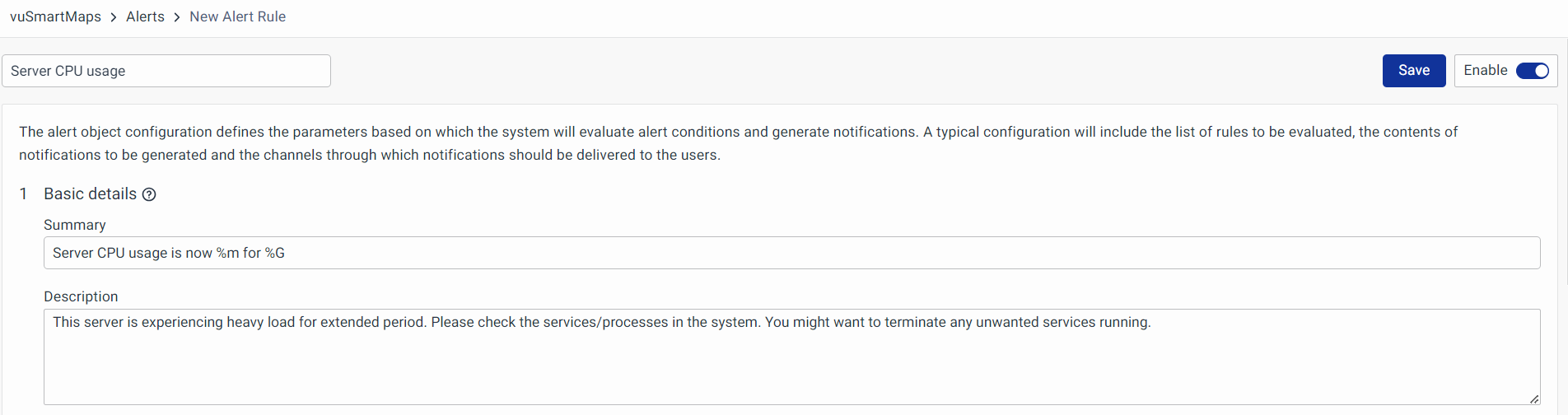Save the alert rule
Screen dimensions: 1568x415
(x=1413, y=71)
